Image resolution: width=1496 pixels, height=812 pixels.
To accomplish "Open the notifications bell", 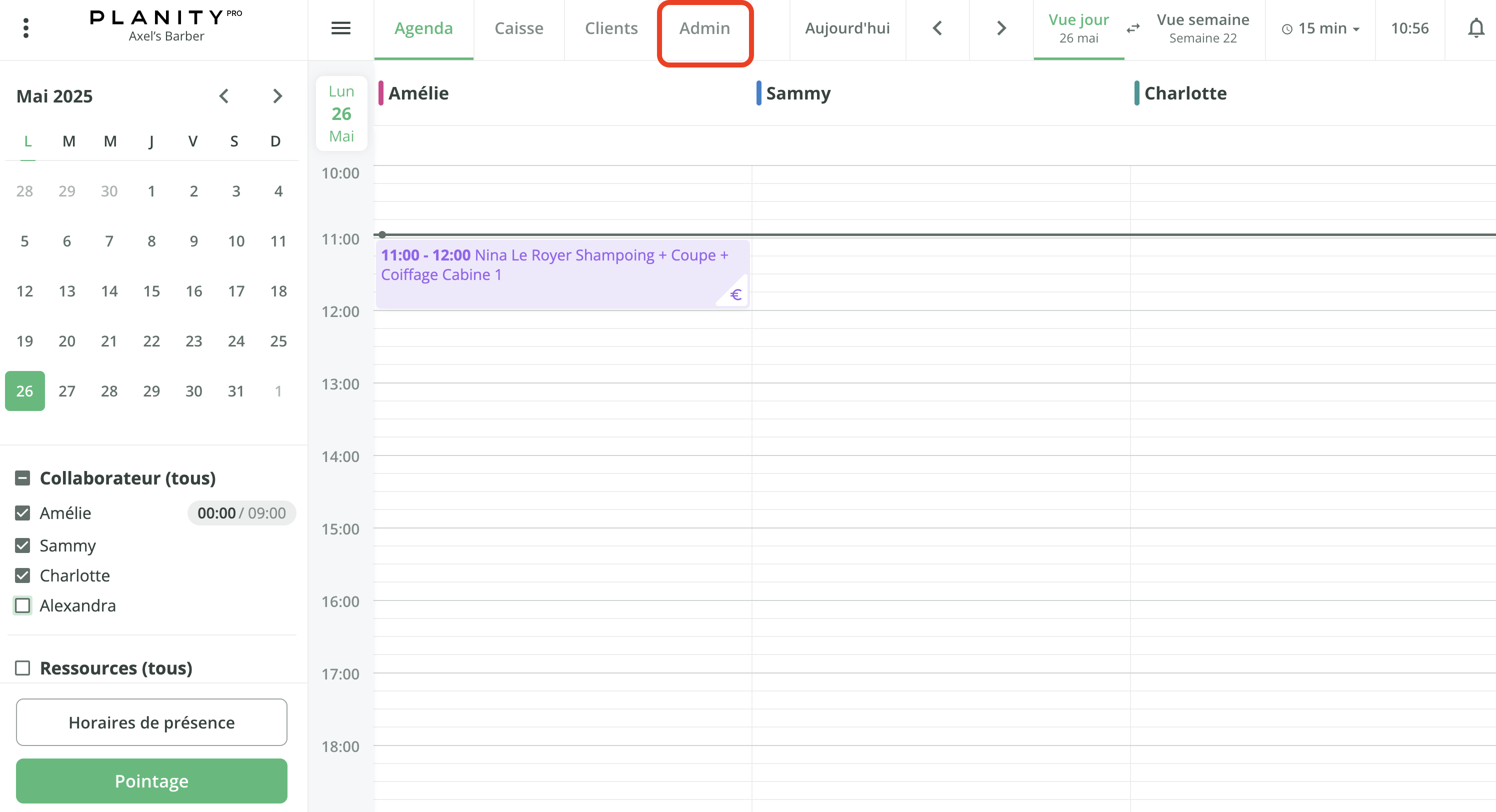I will [1475, 28].
